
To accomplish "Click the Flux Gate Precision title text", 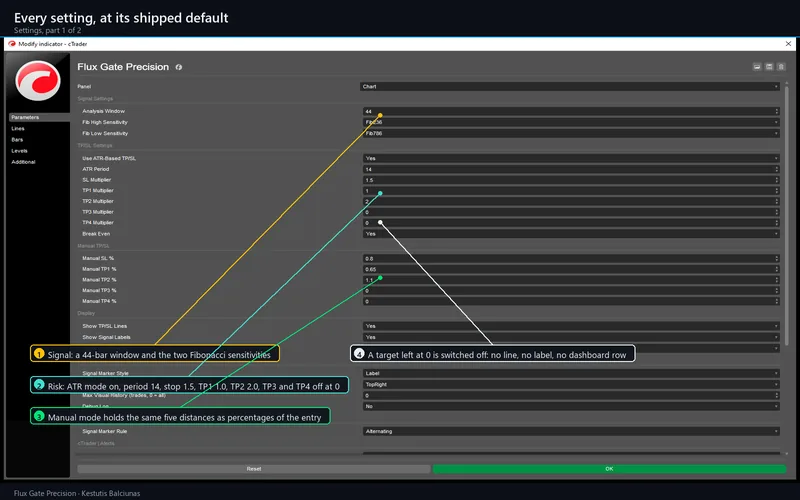I will pos(123,67).
